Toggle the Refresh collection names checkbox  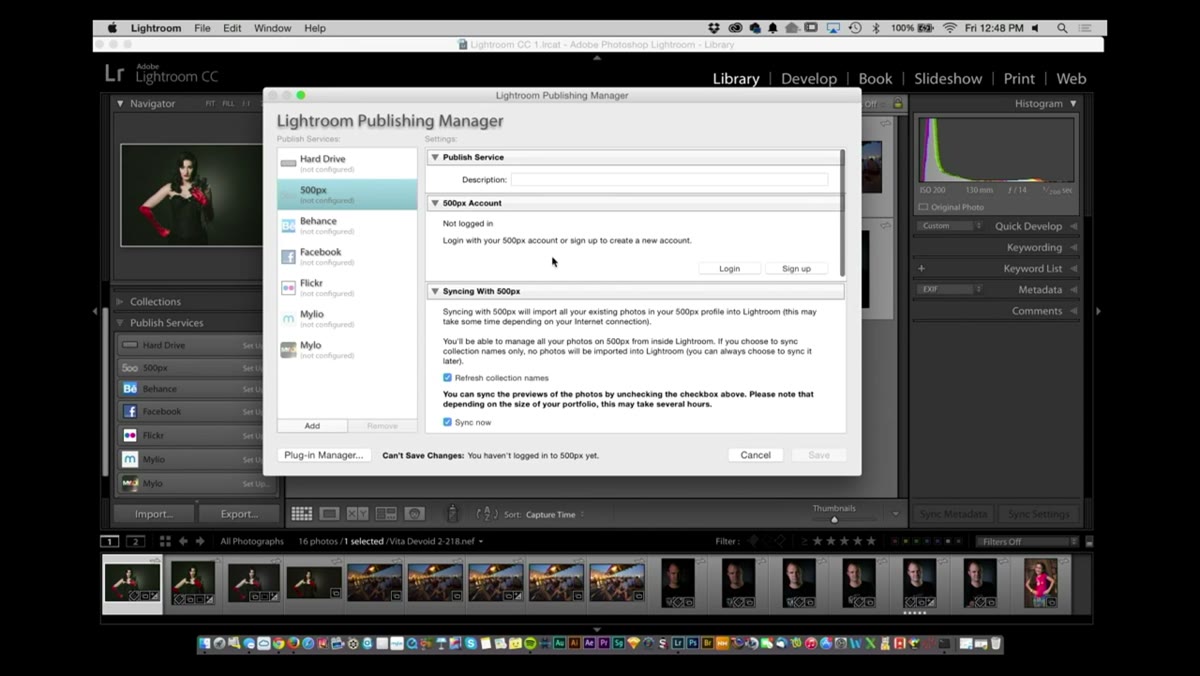tap(447, 378)
